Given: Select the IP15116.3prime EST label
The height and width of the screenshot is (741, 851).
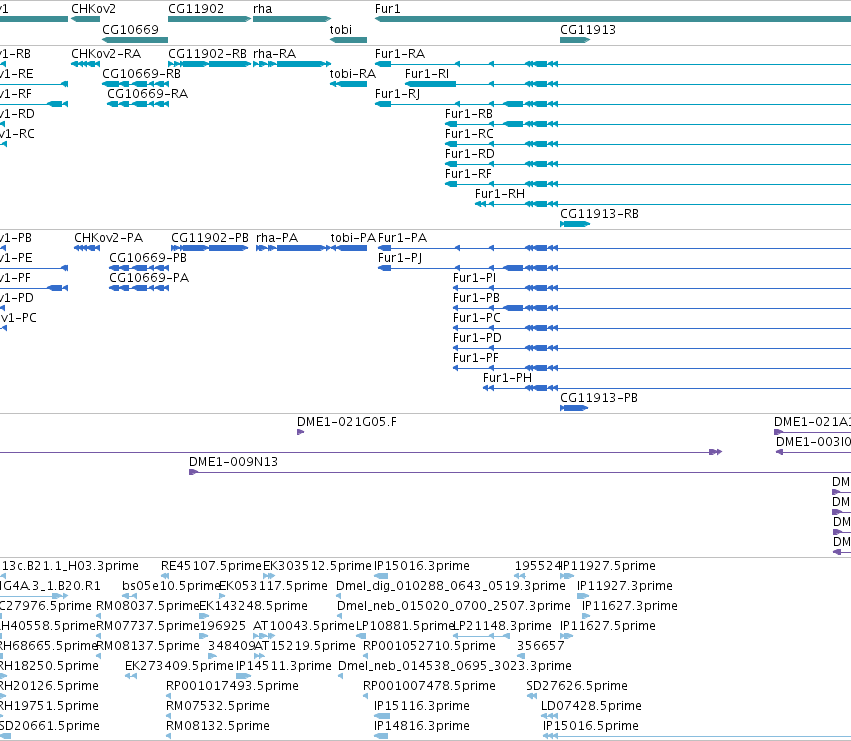Looking at the screenshot, I should (422, 706).
